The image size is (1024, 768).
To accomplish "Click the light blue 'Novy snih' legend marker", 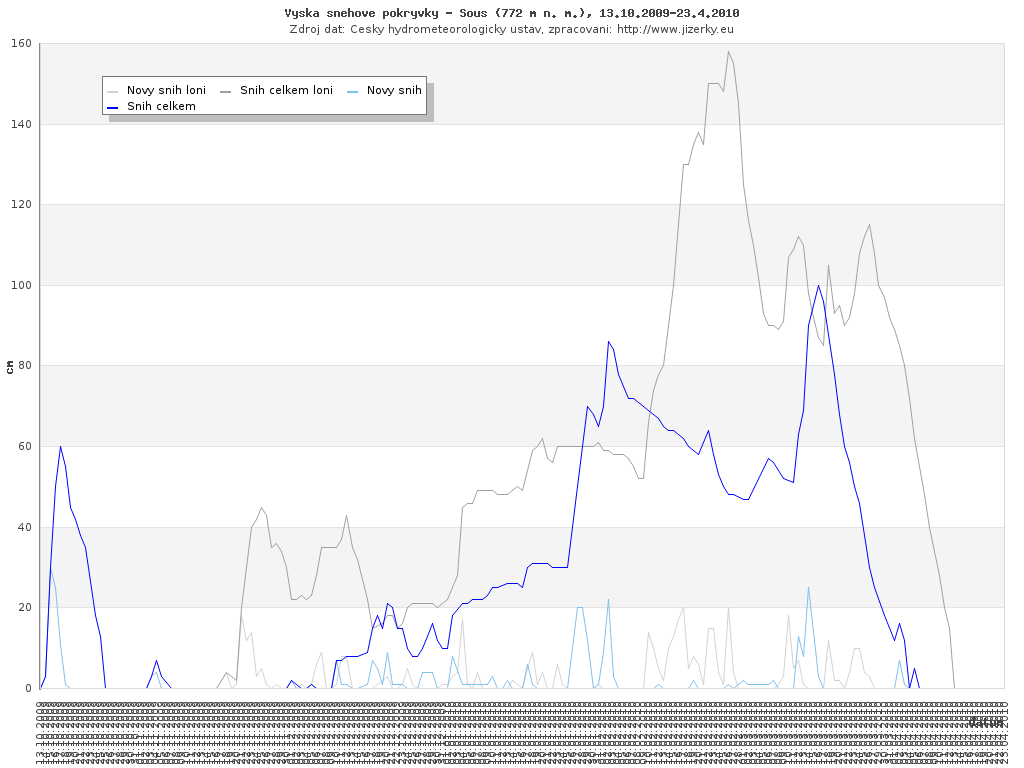I will click(353, 91).
